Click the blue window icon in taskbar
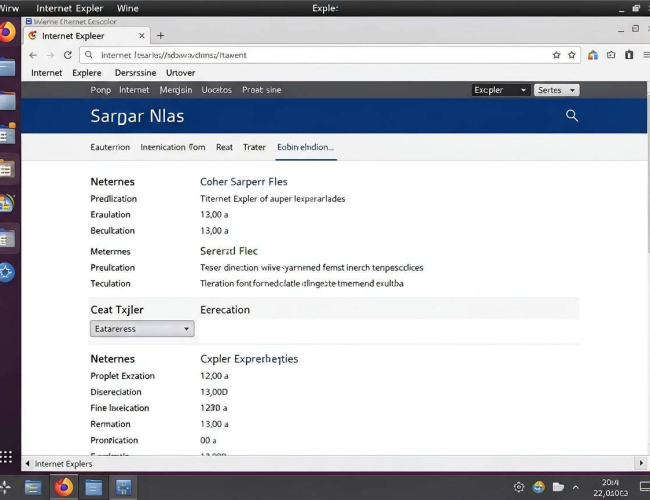 point(124,488)
